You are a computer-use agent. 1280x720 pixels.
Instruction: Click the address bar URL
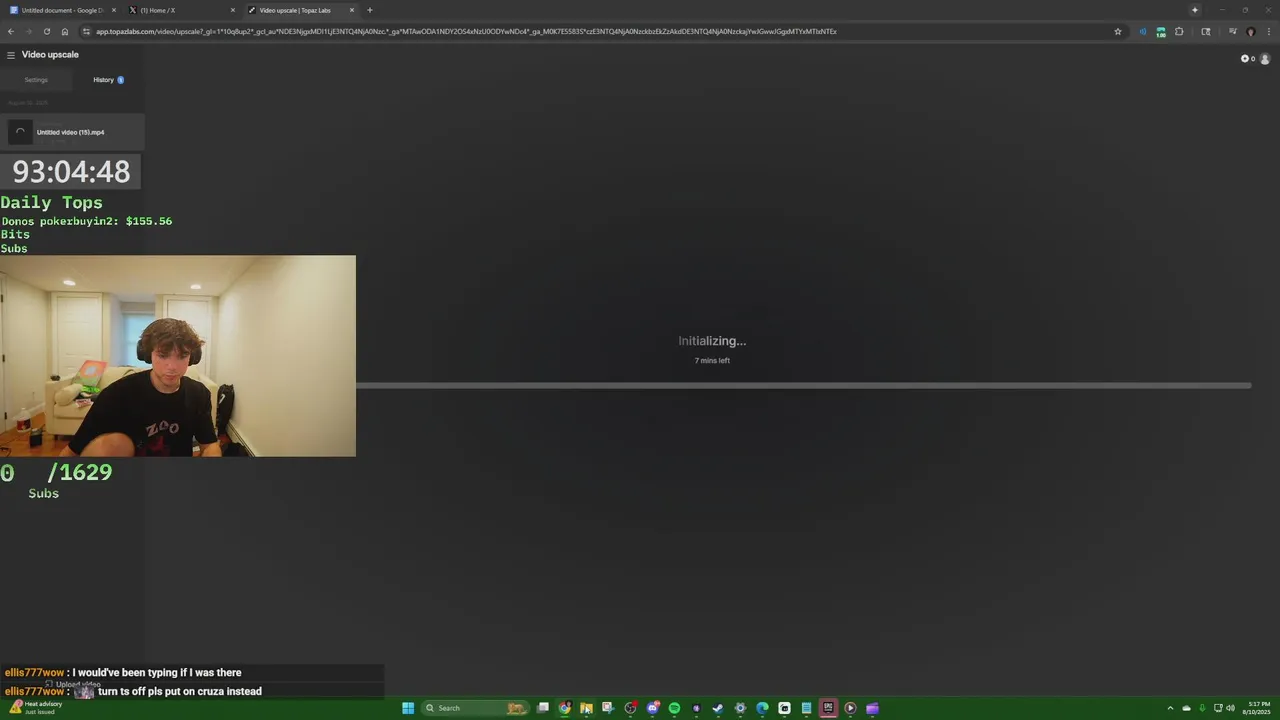(466, 31)
